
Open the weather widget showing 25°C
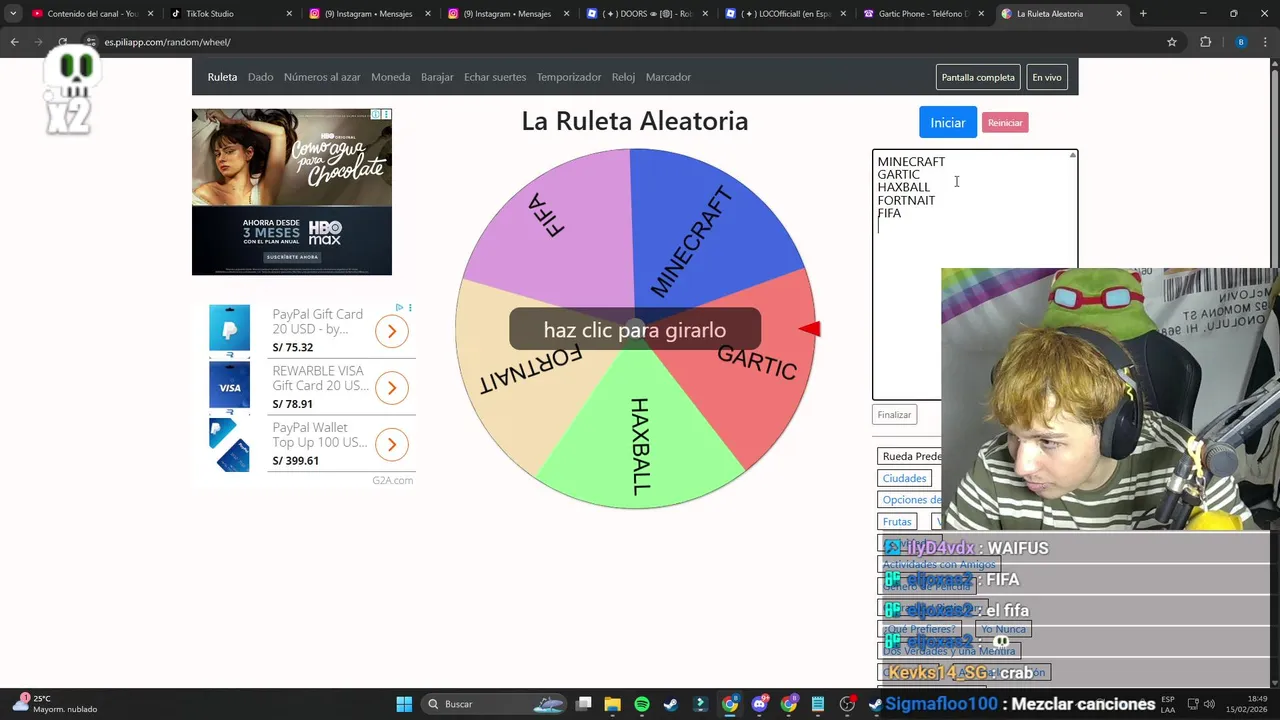pyautogui.click(x=55, y=704)
